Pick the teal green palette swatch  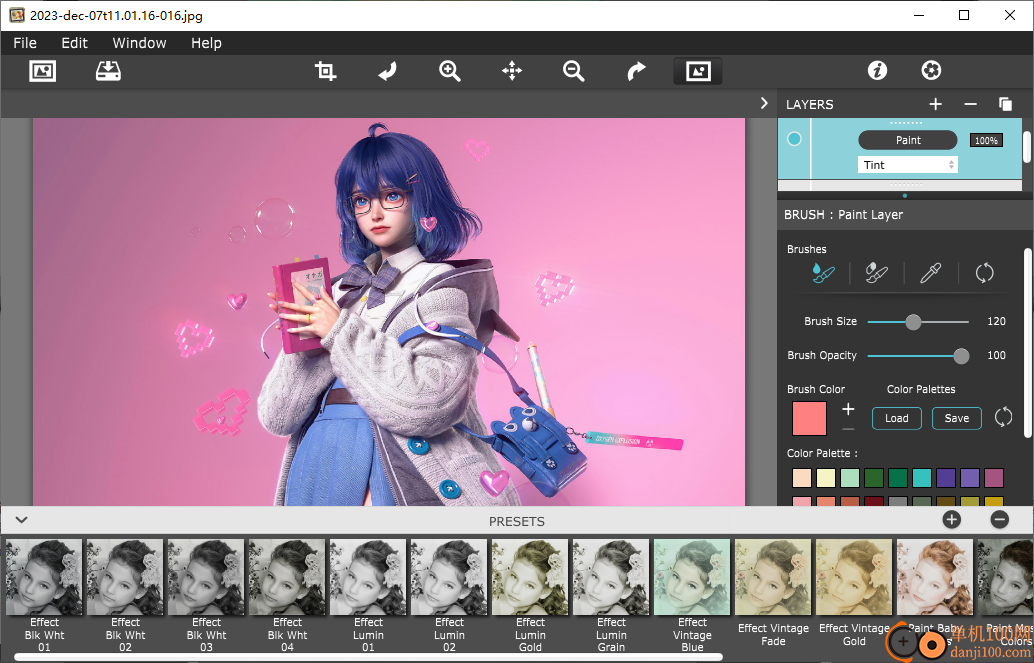click(x=898, y=478)
